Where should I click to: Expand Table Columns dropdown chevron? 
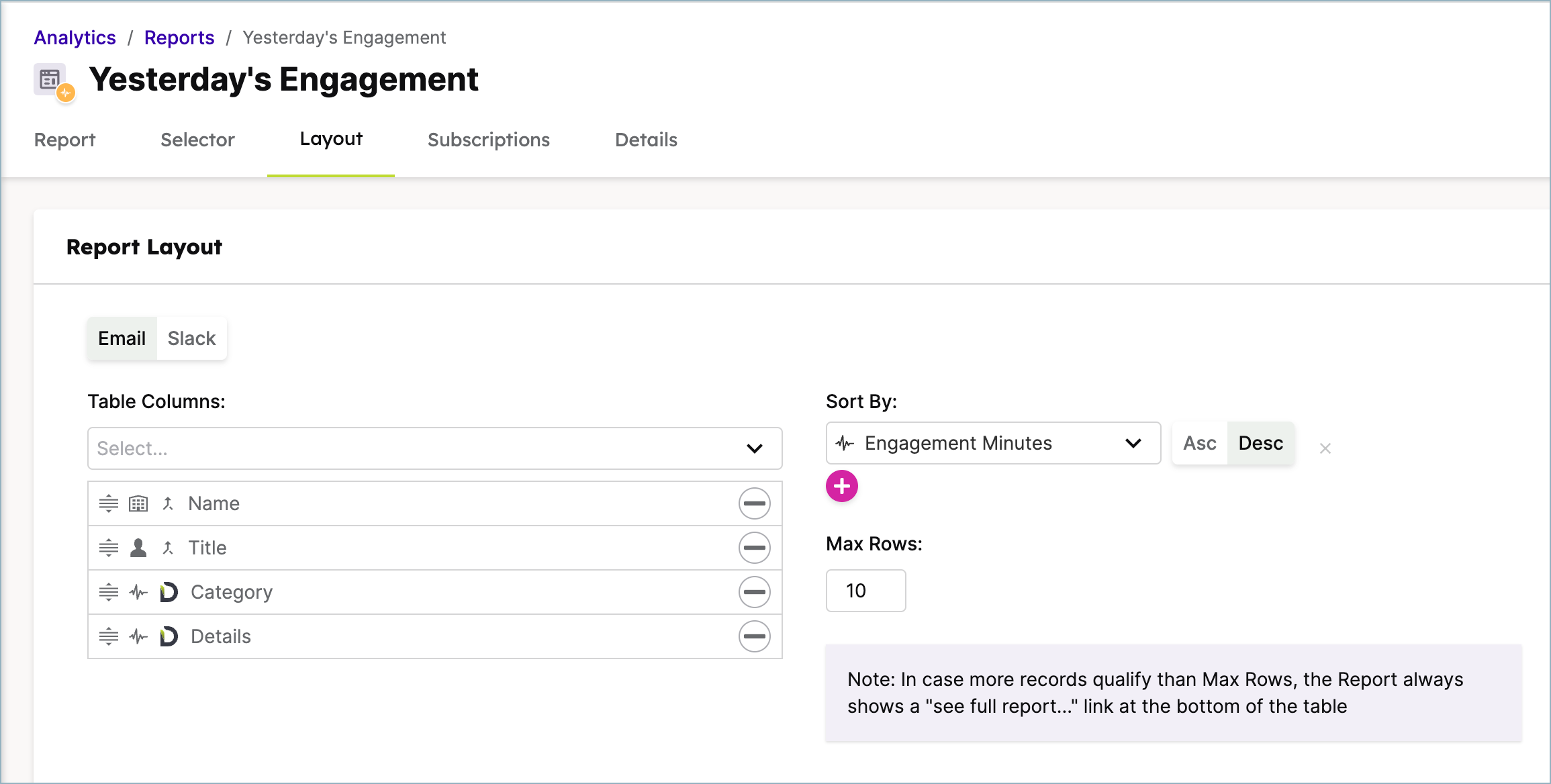(755, 448)
